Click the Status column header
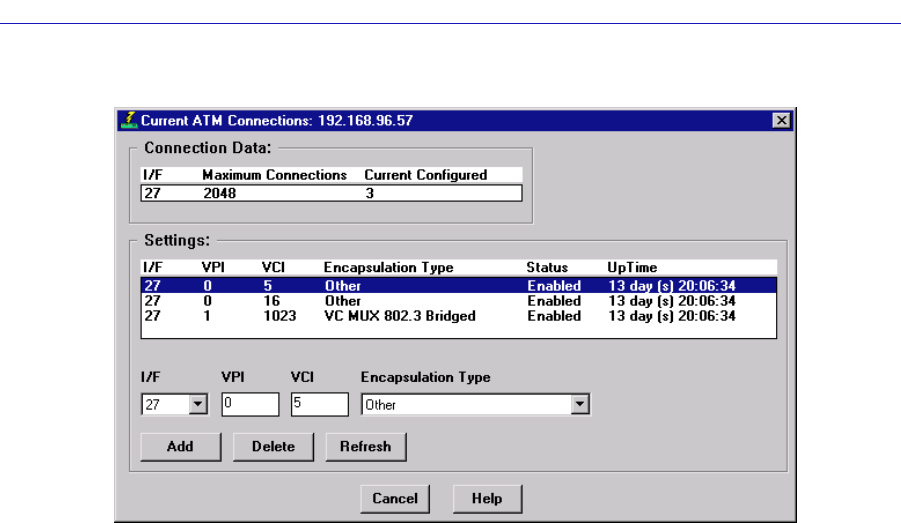901x523 pixels. 547,268
